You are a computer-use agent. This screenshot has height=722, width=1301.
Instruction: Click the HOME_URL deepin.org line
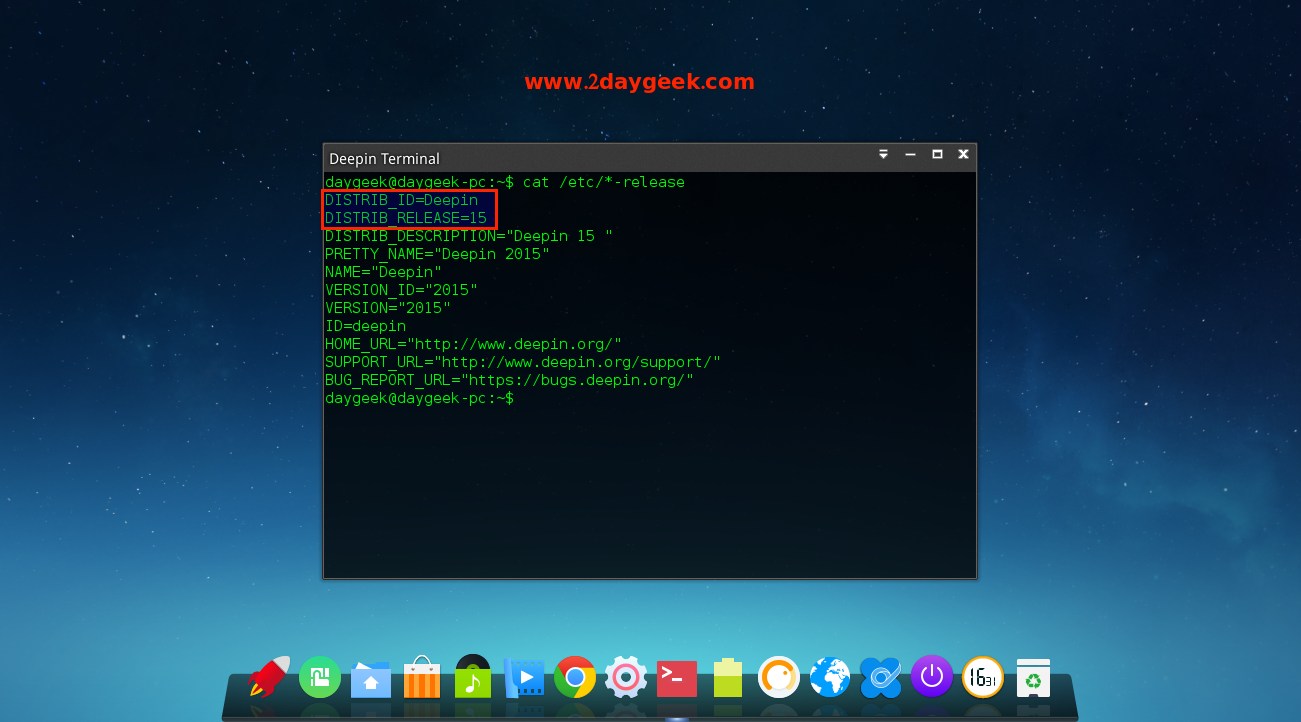point(473,344)
